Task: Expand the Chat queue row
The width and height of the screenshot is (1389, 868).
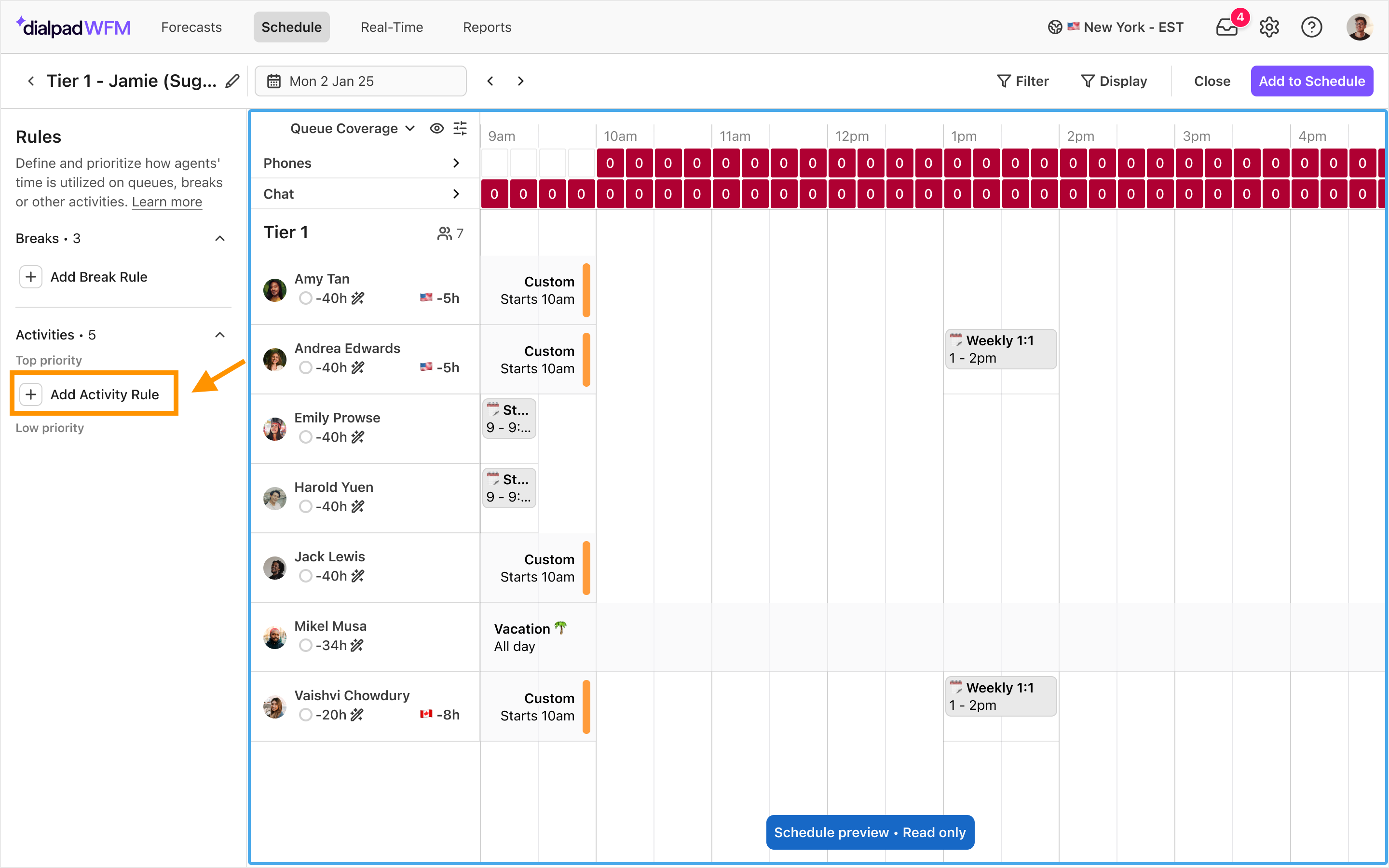Action: pos(456,194)
